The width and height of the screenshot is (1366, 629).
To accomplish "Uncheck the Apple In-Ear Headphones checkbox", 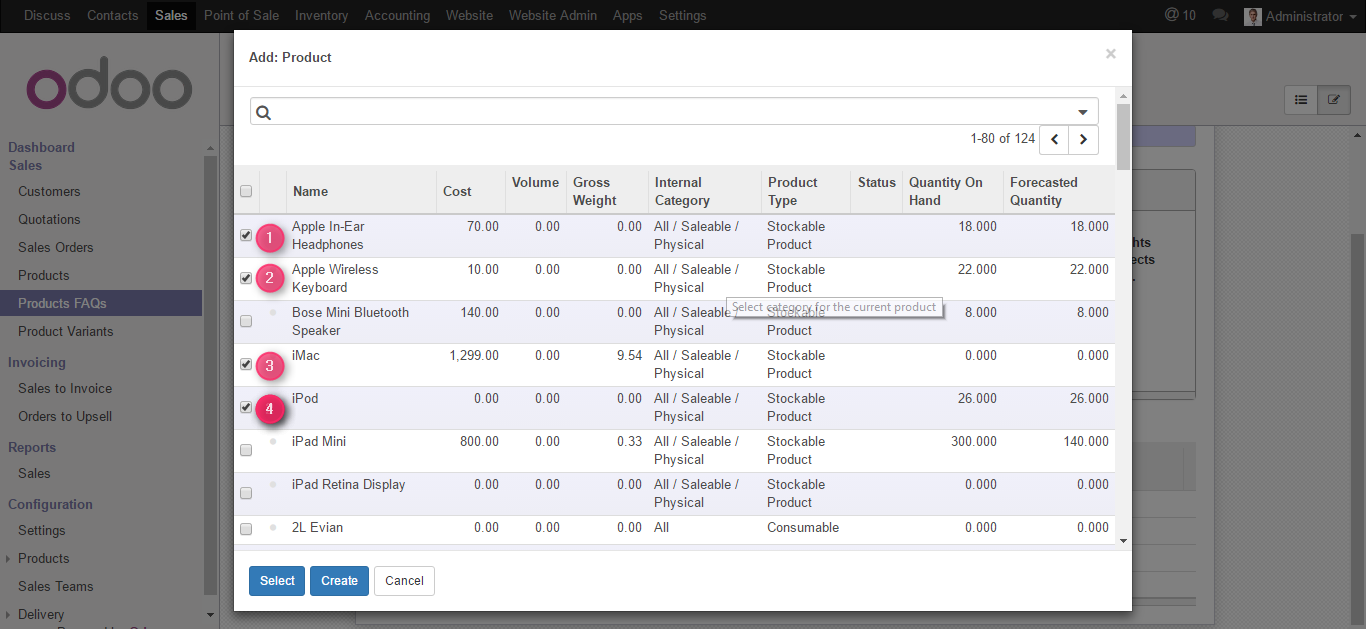I will coord(246,236).
